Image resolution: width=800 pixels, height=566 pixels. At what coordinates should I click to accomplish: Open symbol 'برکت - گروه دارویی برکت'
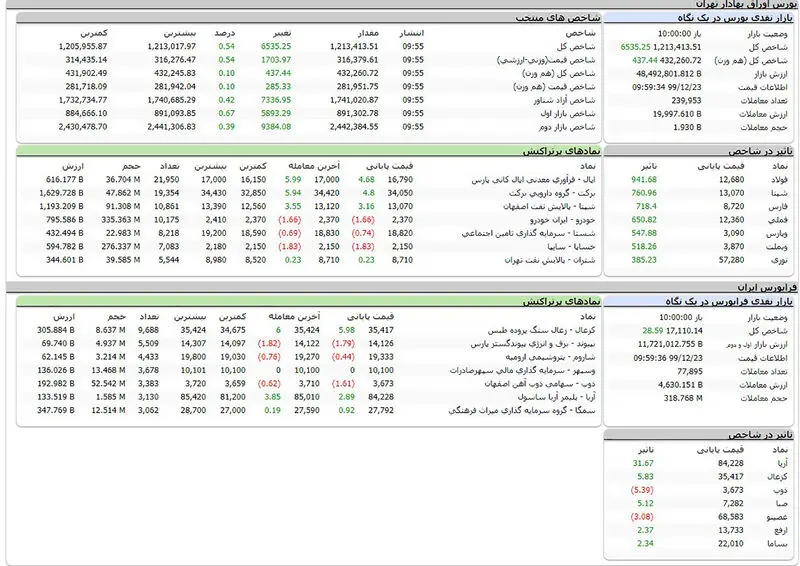point(552,193)
